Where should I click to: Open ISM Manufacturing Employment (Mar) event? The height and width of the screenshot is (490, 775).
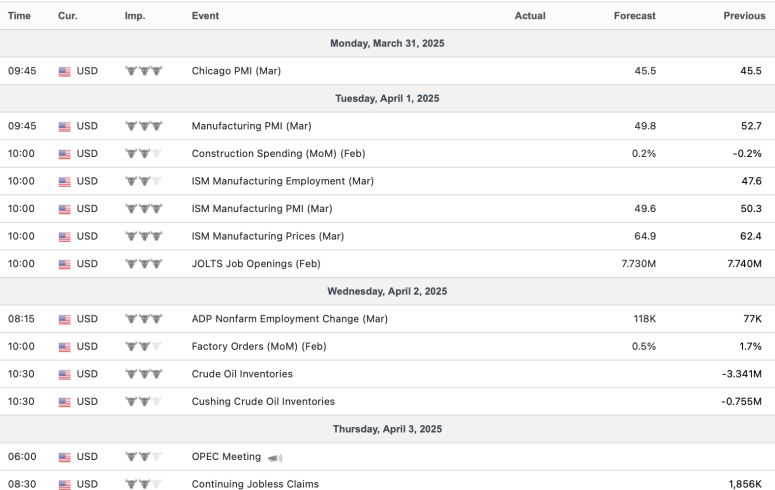tap(283, 181)
